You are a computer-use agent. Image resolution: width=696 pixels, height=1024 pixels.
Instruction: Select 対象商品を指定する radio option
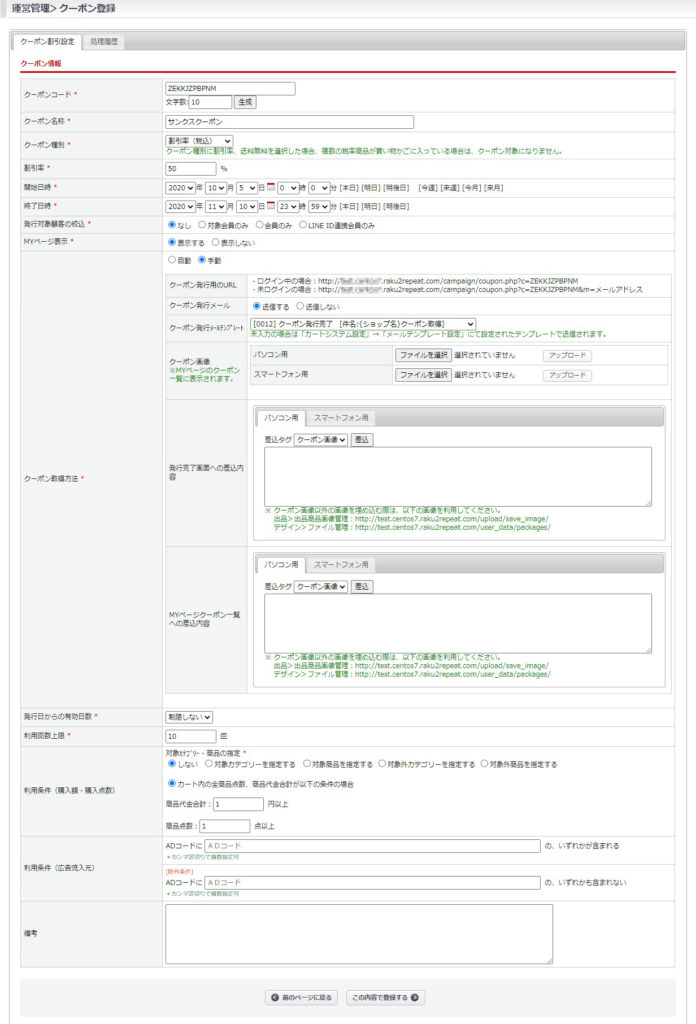click(x=306, y=763)
